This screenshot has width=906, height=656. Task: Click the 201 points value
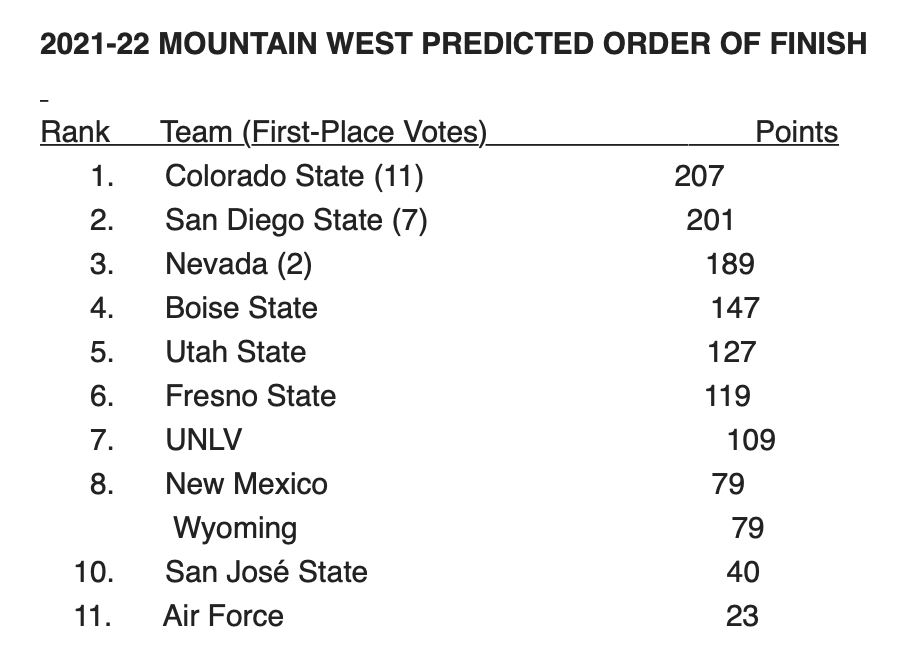tap(710, 220)
